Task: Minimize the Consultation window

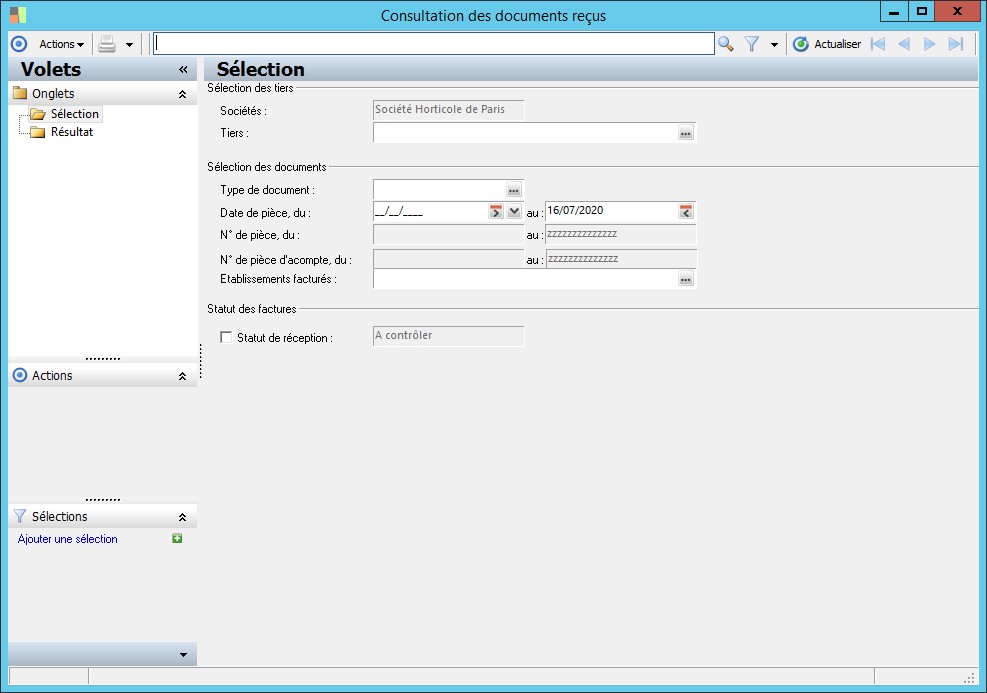Action: pyautogui.click(x=894, y=11)
